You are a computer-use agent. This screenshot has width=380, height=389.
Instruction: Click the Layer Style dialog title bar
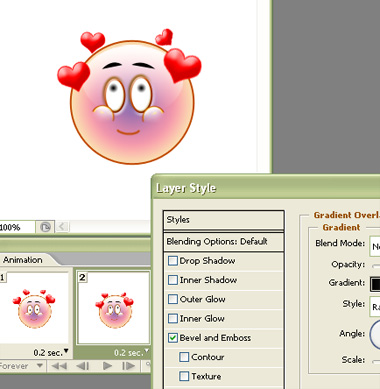point(266,188)
